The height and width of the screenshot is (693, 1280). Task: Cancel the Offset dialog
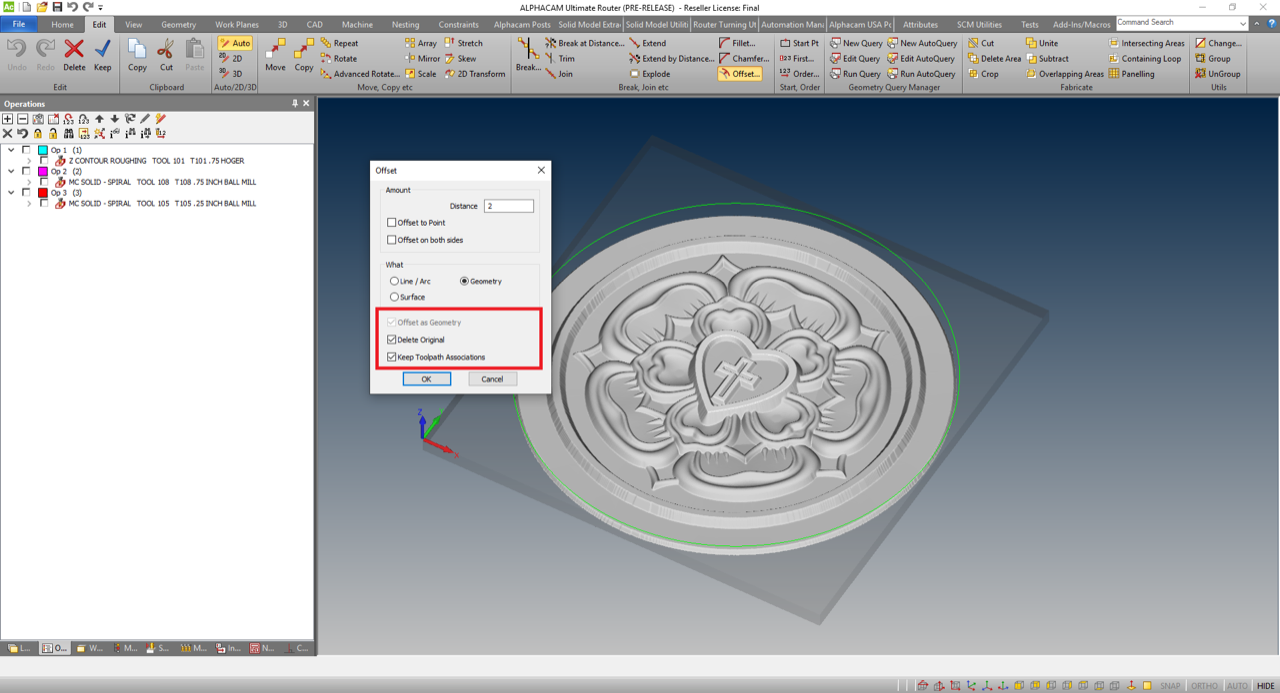point(492,379)
